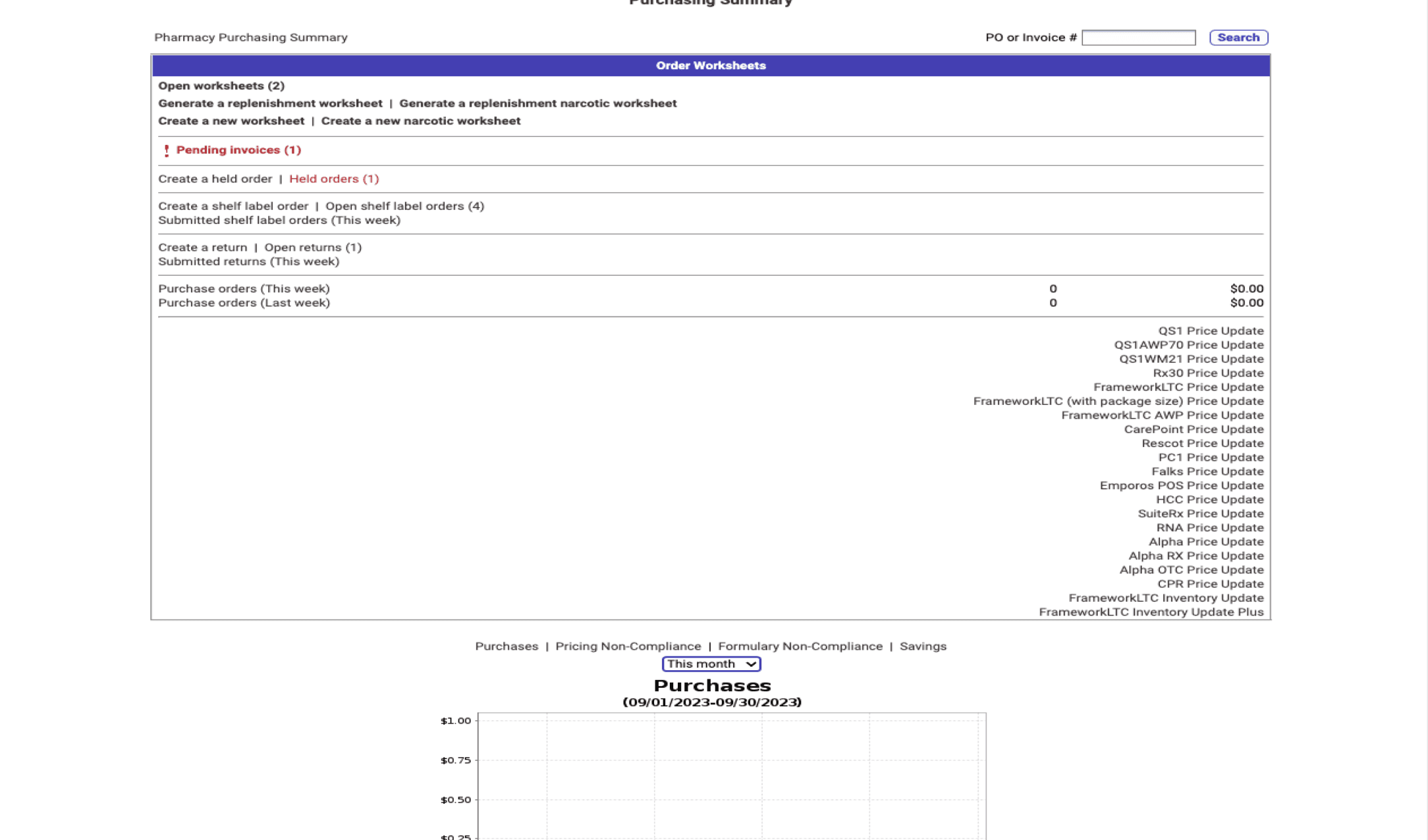Open the This month period dropdown
This screenshot has width=1428, height=840.
click(711, 664)
